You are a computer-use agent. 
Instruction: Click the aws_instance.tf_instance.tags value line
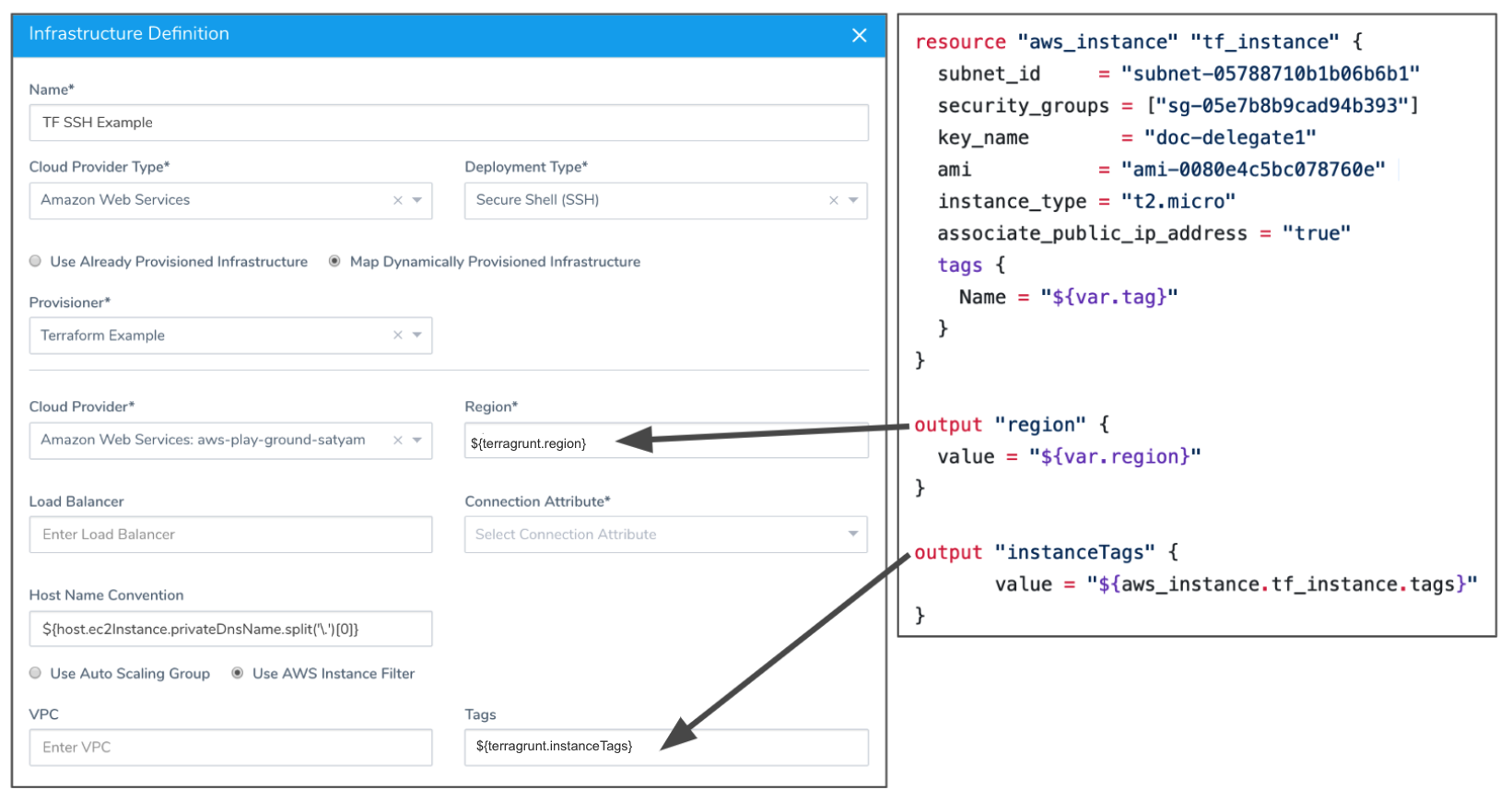click(x=1237, y=584)
